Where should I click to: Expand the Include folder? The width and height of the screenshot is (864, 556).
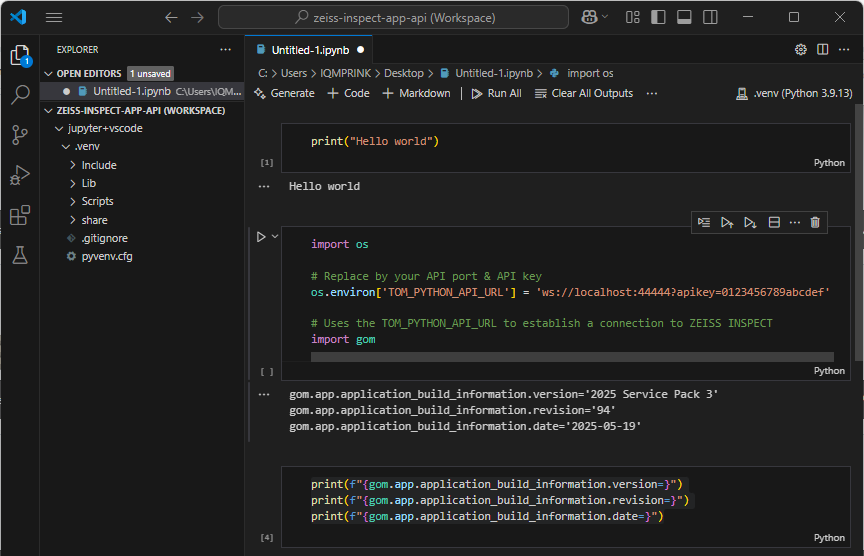99,165
